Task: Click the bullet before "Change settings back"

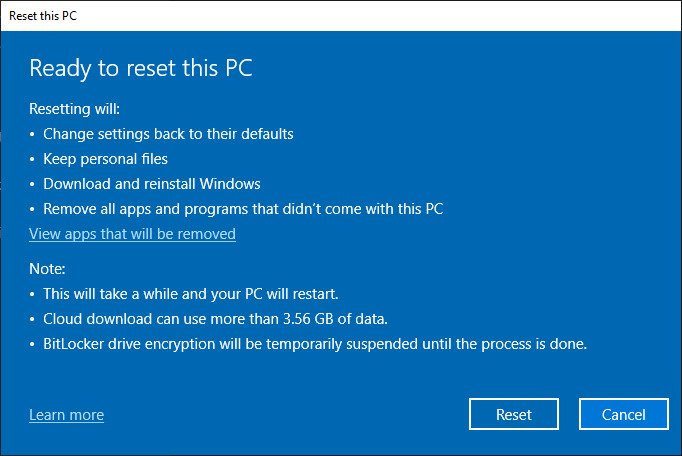Action: [x=32, y=134]
